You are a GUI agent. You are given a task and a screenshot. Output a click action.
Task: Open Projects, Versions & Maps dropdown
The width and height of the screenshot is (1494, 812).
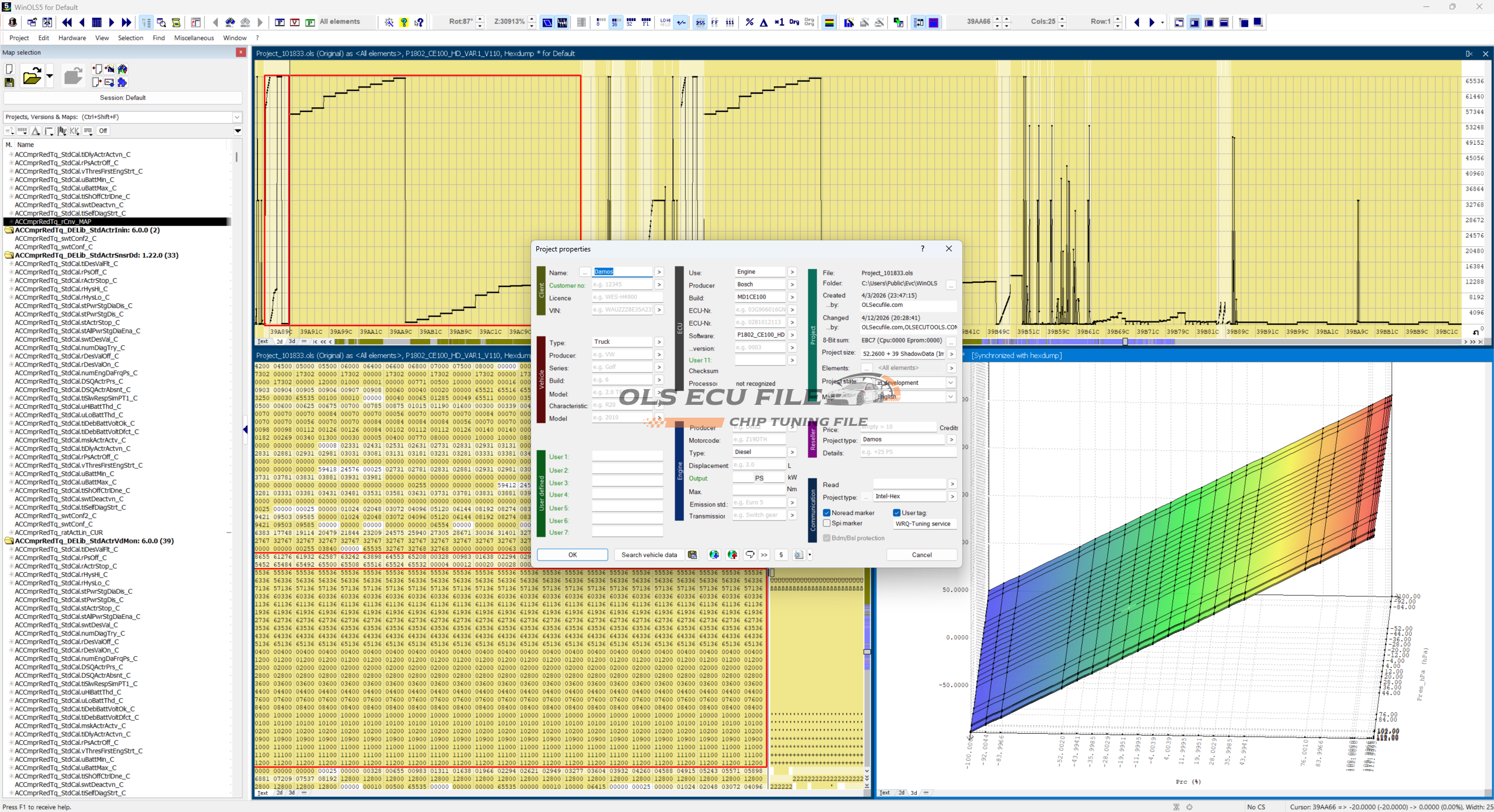point(237,117)
